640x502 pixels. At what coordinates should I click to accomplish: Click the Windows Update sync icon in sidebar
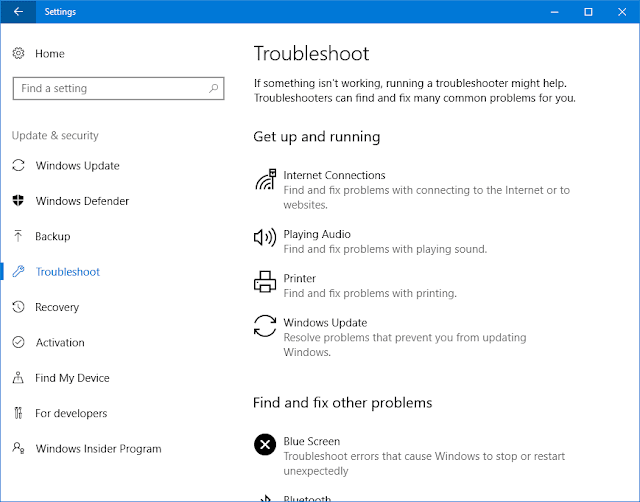point(18,165)
